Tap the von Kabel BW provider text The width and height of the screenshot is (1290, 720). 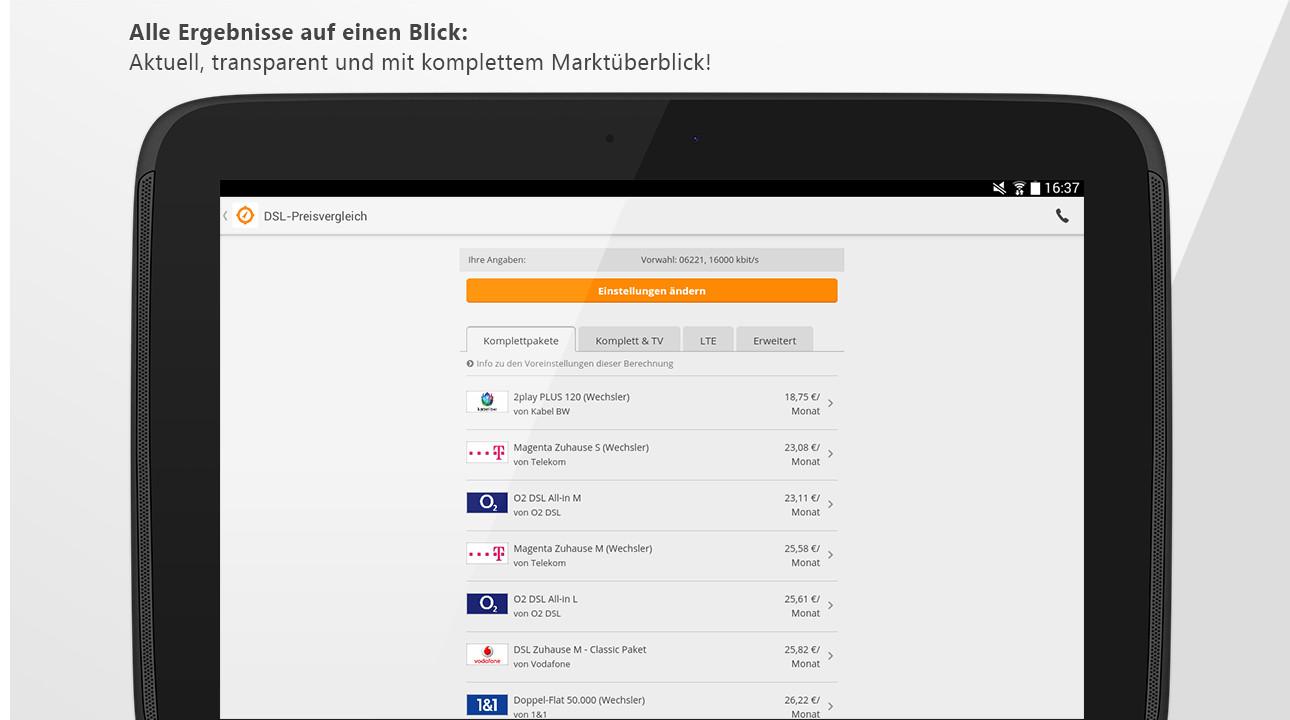542,411
